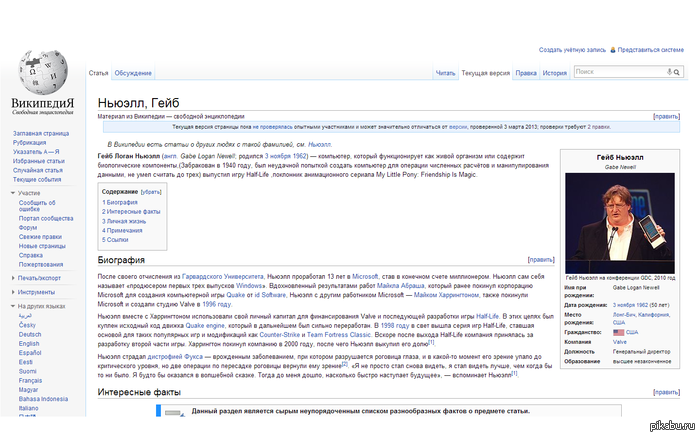This screenshot has height=437, width=700.
Task: Click the 2 правки link in notice
Action: click(598, 127)
